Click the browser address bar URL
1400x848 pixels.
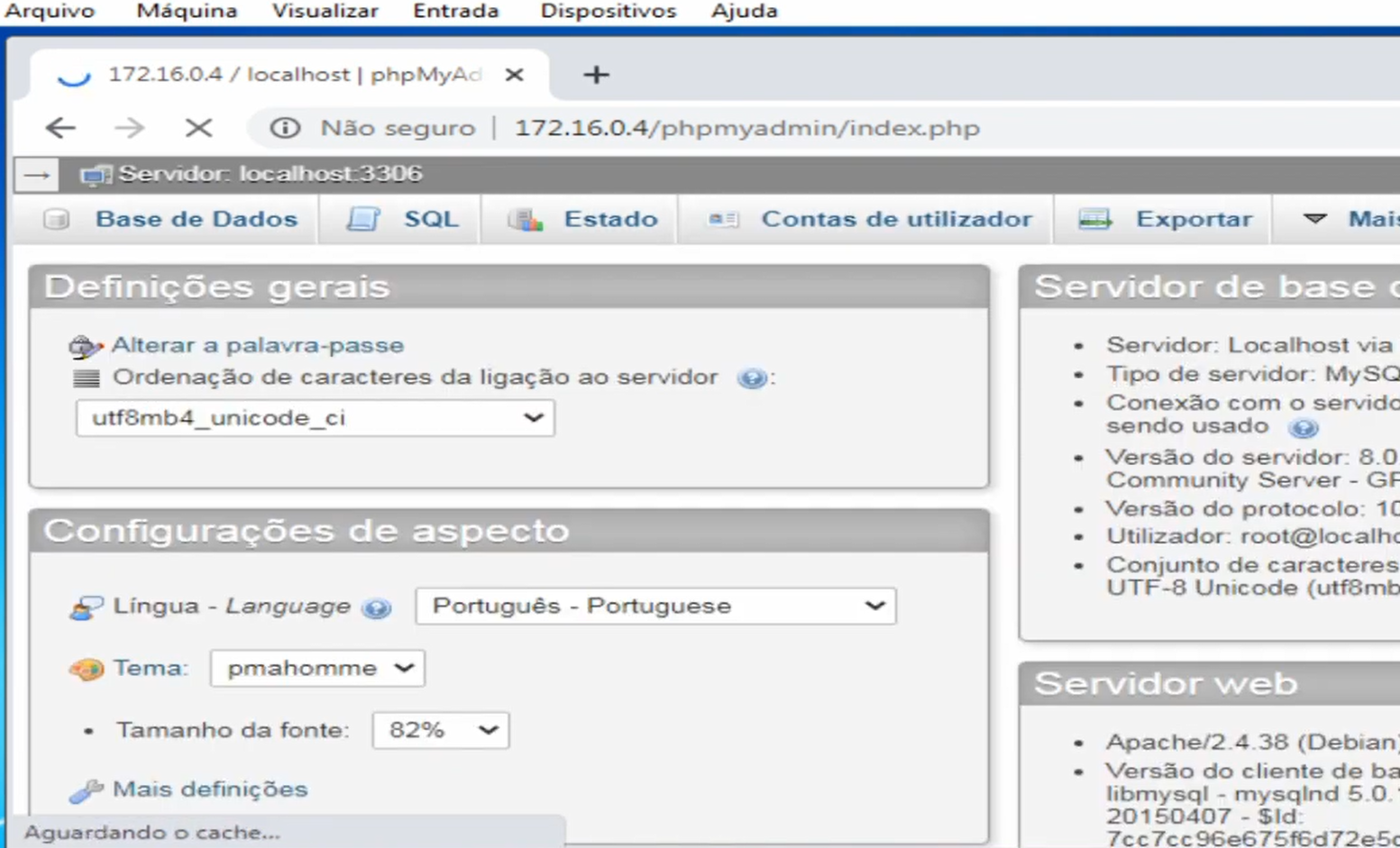pyautogui.click(x=746, y=127)
